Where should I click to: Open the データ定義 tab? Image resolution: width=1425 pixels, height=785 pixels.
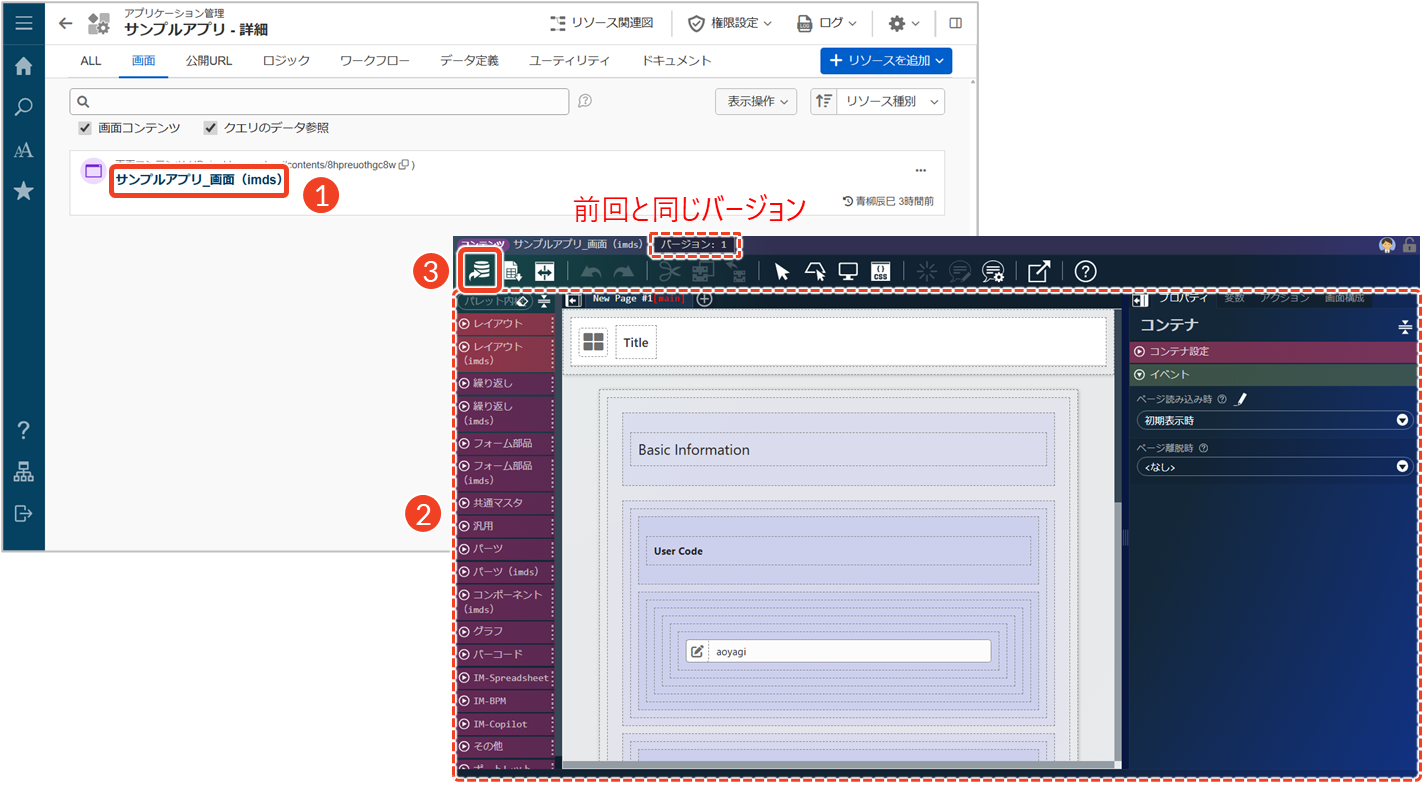click(x=469, y=61)
